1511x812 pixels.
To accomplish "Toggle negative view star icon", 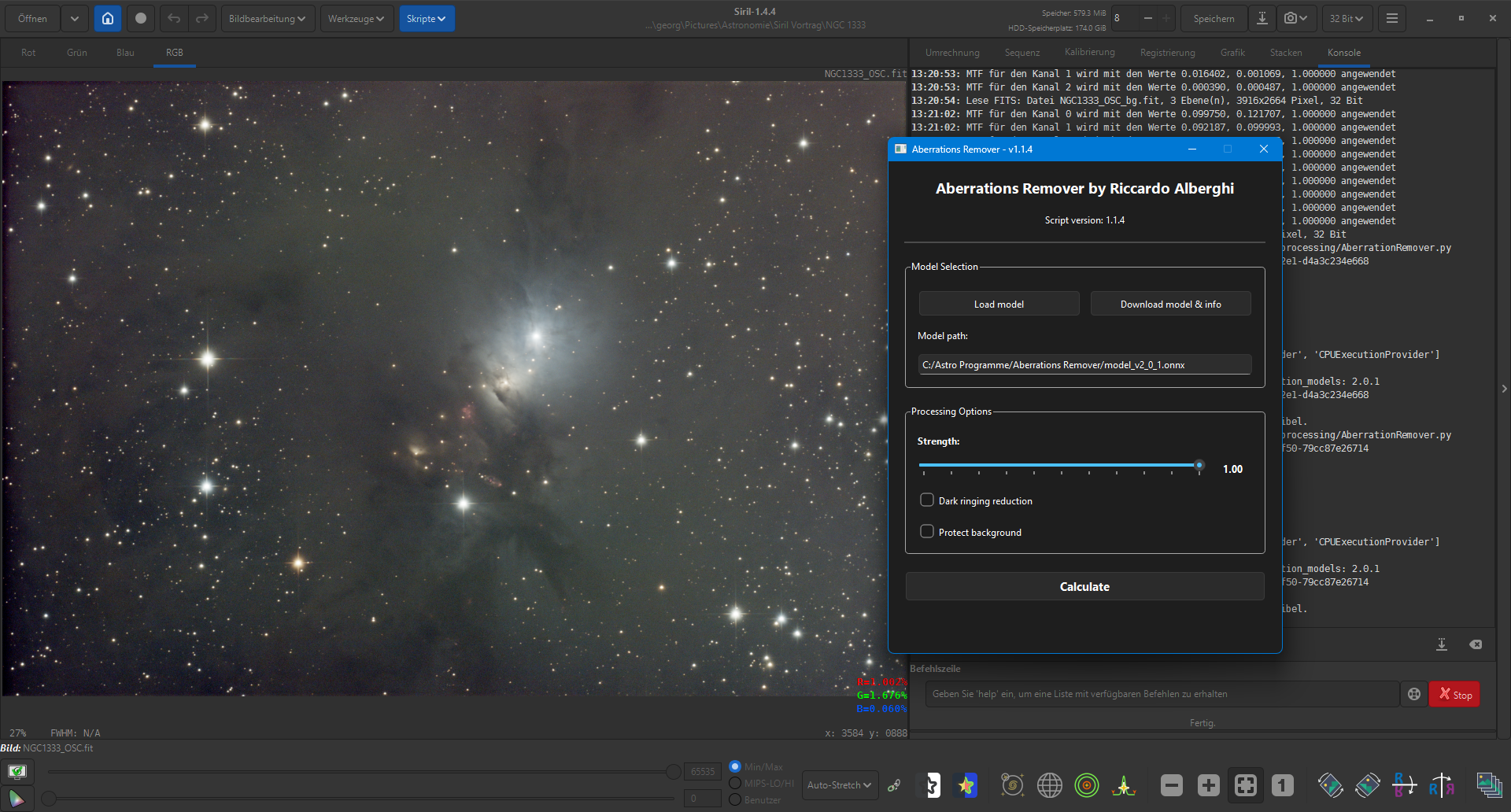I will pos(931,785).
